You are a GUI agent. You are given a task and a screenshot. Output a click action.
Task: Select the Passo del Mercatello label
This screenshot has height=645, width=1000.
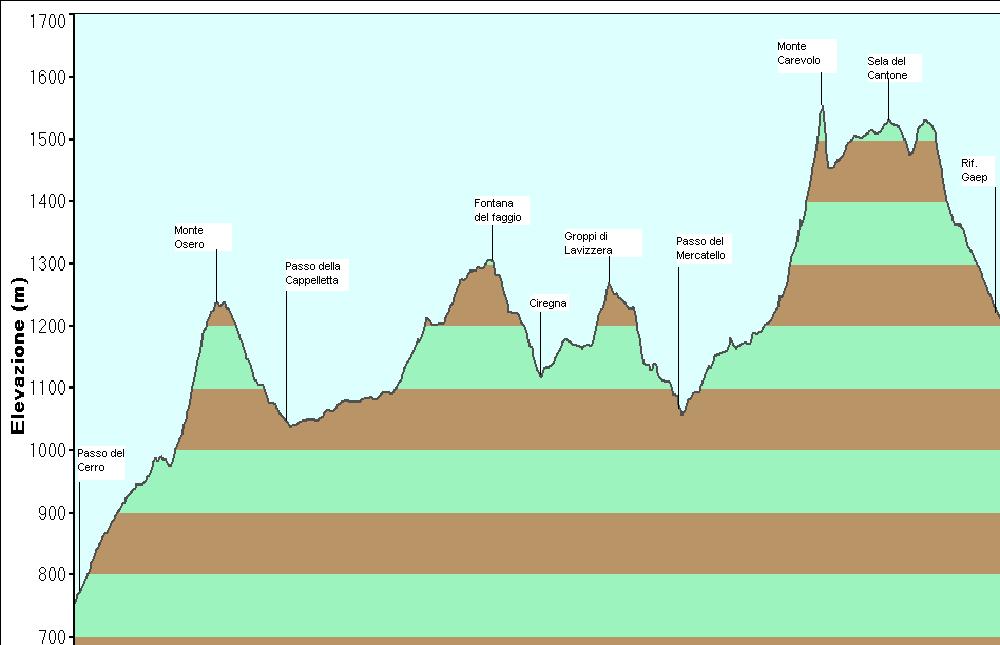(x=700, y=248)
